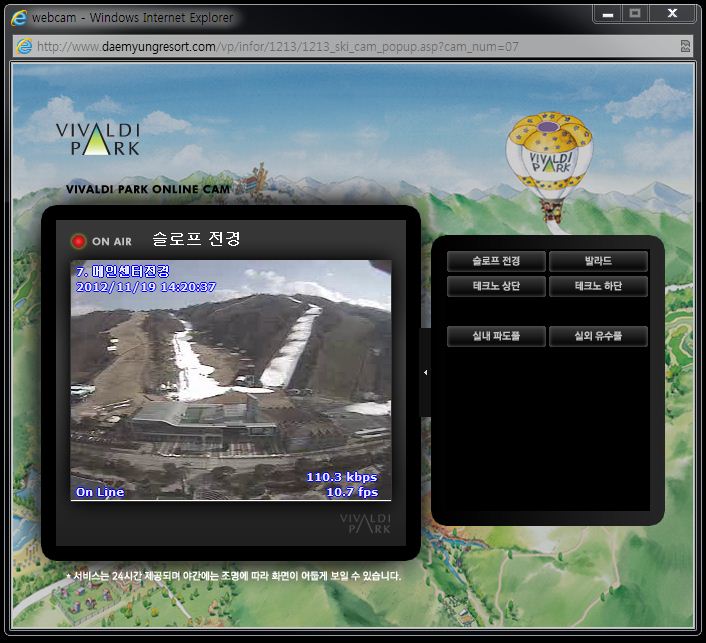The image size is (706, 643).
Task: Switch to the 발라드 camera view
Action: (x=598, y=261)
